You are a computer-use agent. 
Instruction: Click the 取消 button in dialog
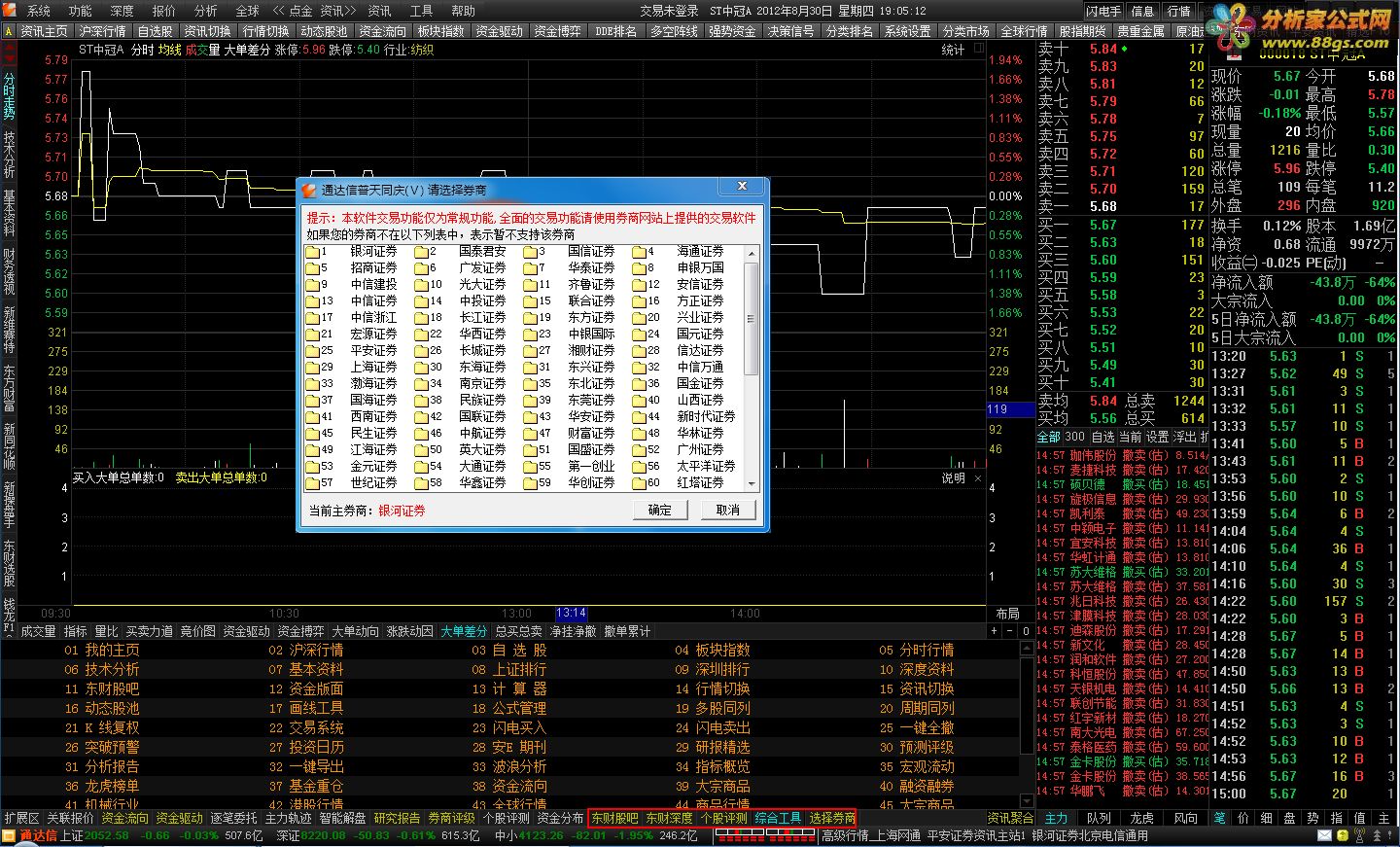[728, 510]
